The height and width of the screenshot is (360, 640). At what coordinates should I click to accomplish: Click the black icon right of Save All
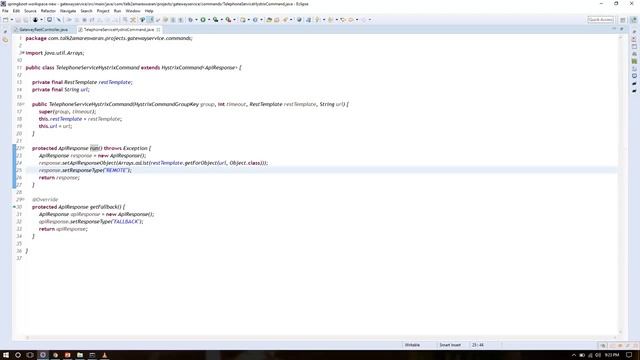(36, 20)
